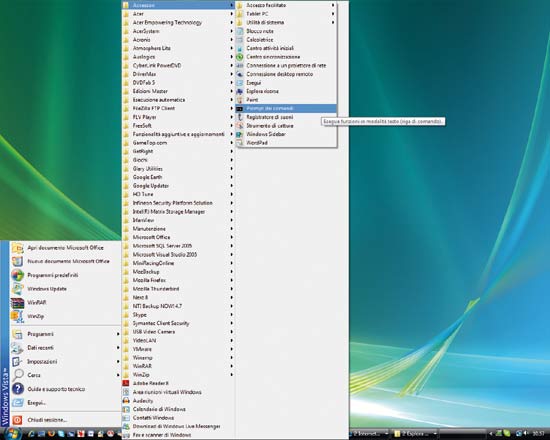Viewport: 550px width, 440px height.
Task: Launch Paint from the Accessori submenu
Action: point(286,100)
